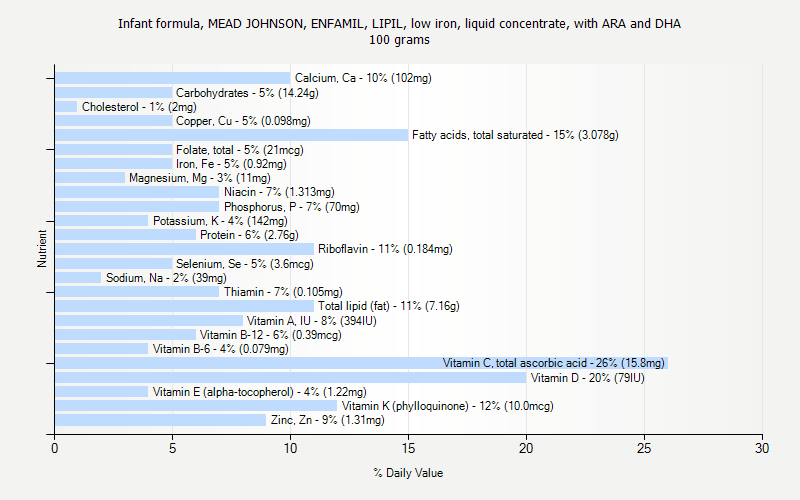Screen dimensions: 800x500
Task: Click the x-axis tick label 5
Action: [172, 448]
